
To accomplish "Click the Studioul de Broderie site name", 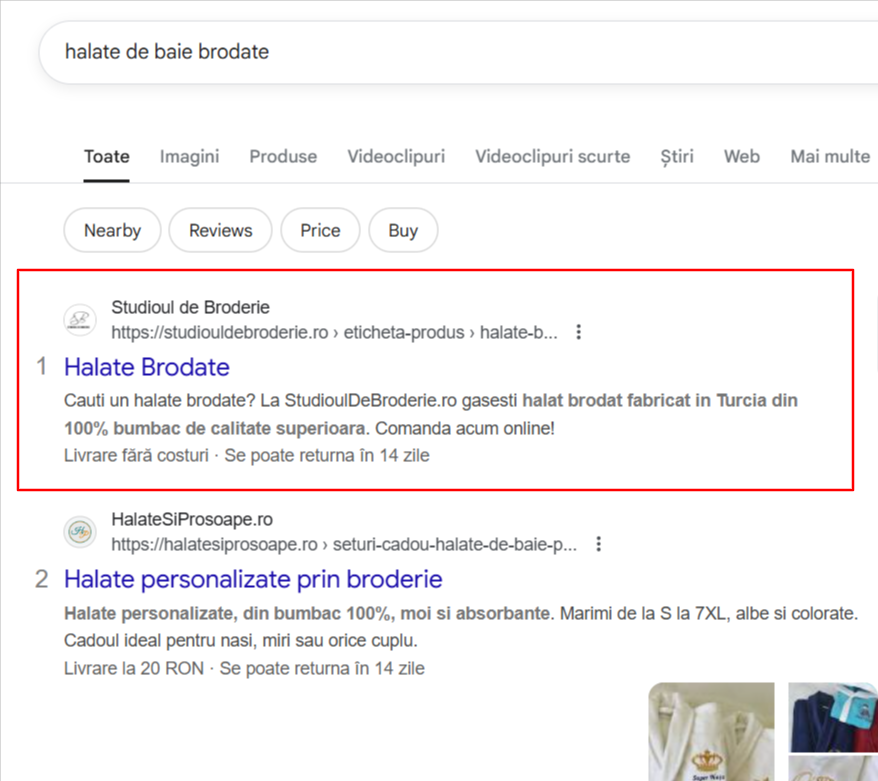I will pos(190,307).
